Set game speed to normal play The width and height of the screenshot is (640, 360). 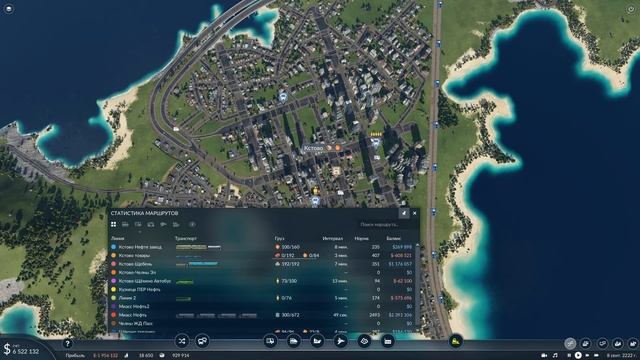[578, 356]
